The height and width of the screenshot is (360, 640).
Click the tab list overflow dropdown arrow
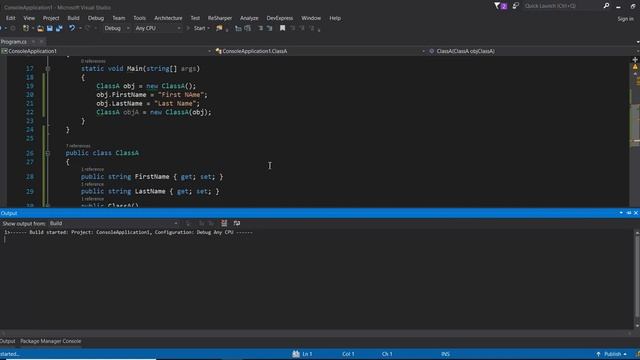tap(637, 42)
